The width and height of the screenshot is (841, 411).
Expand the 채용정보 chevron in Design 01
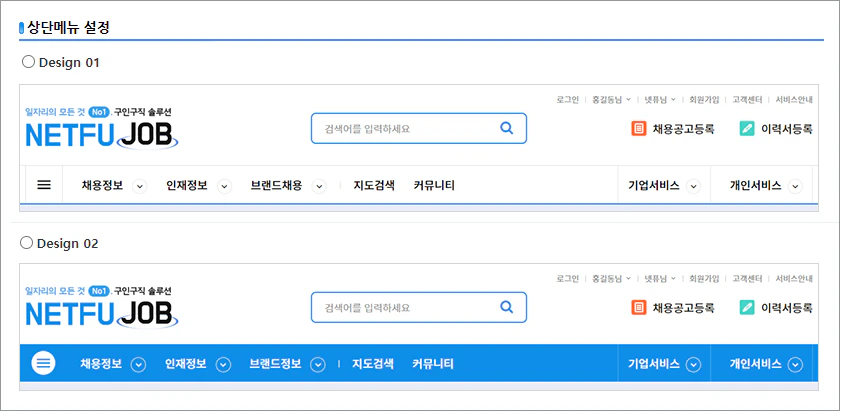click(x=140, y=186)
